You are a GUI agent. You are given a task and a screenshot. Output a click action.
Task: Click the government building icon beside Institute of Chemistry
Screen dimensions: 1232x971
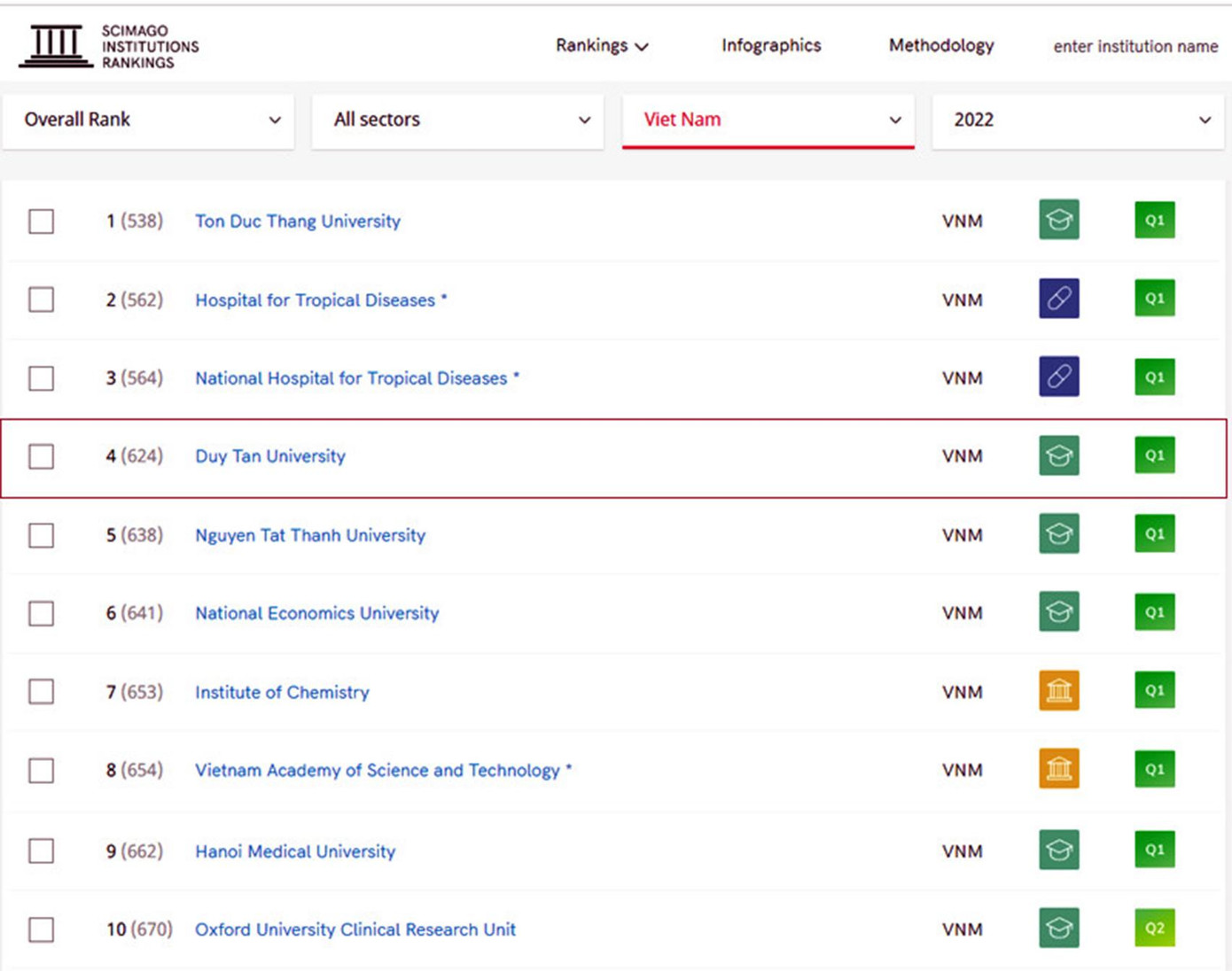coord(1058,692)
